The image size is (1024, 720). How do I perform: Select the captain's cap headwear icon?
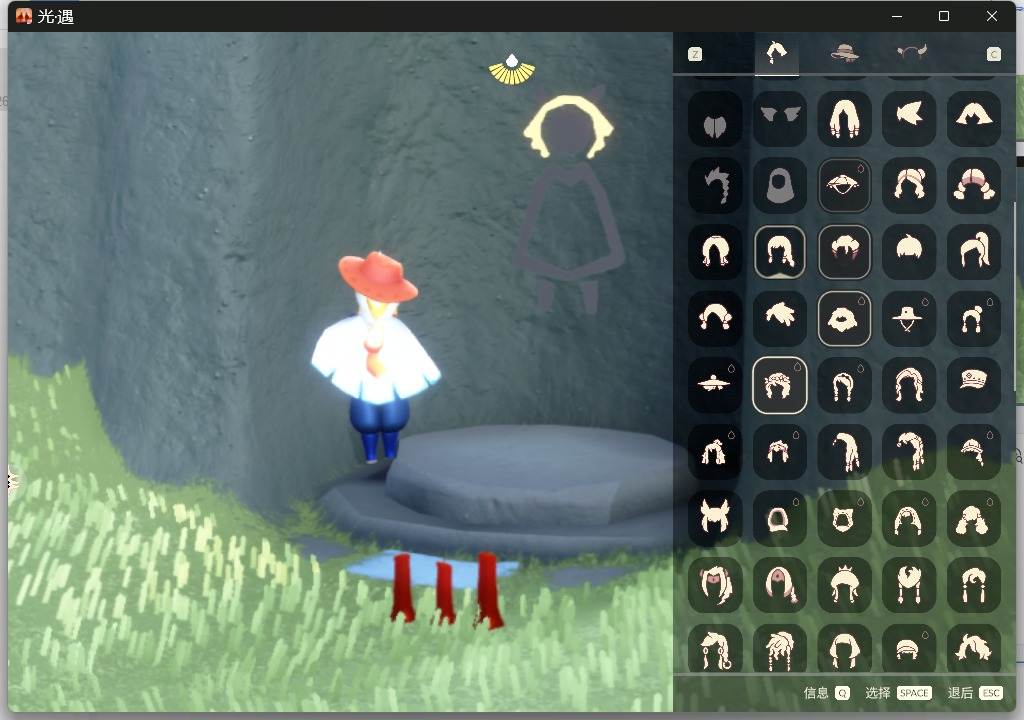[973, 385]
